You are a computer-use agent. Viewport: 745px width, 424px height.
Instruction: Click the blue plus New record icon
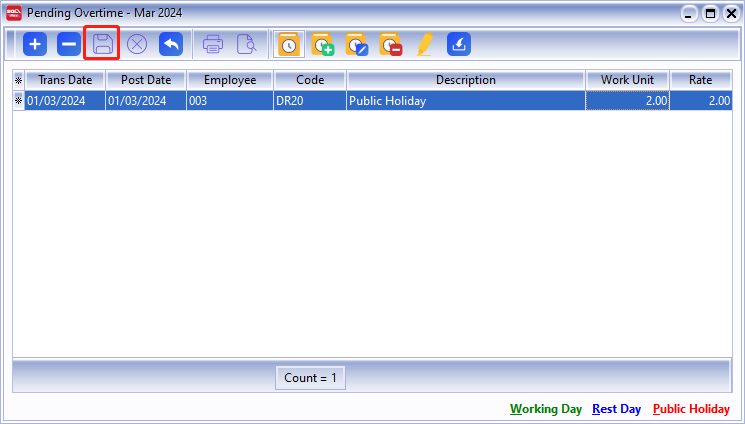35,44
